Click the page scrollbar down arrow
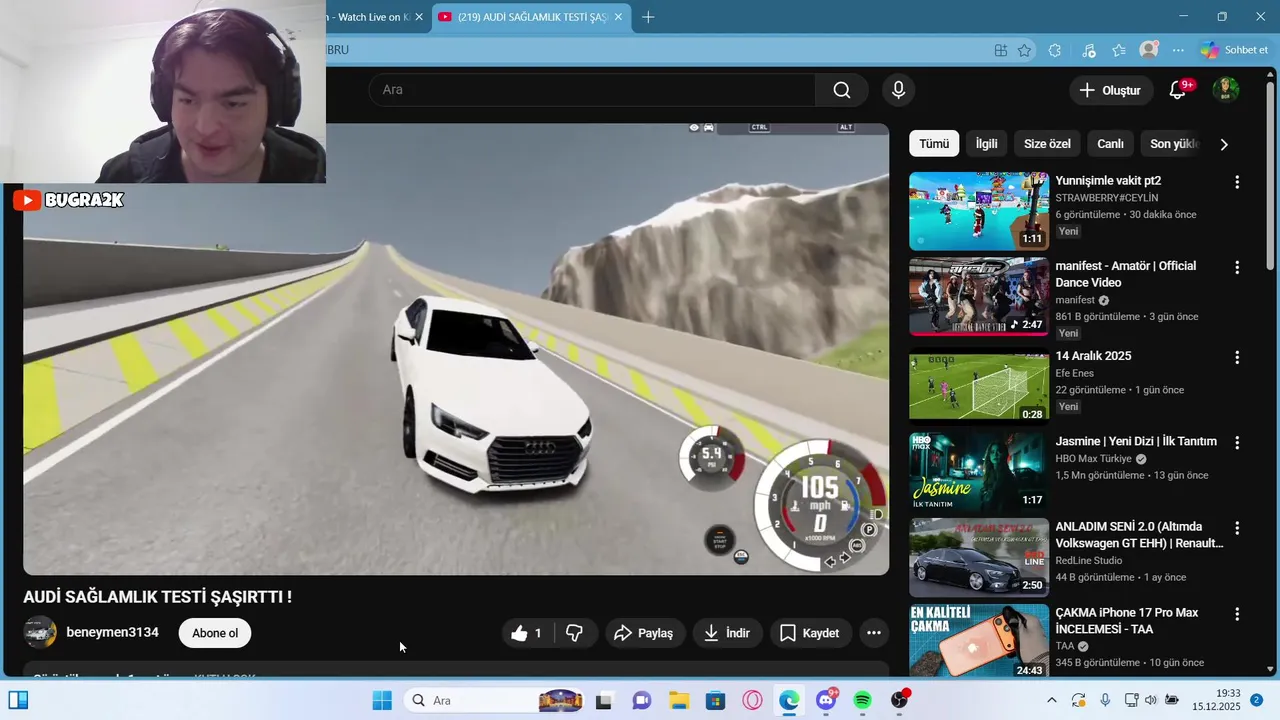This screenshot has height=720, width=1280. 1271,669
